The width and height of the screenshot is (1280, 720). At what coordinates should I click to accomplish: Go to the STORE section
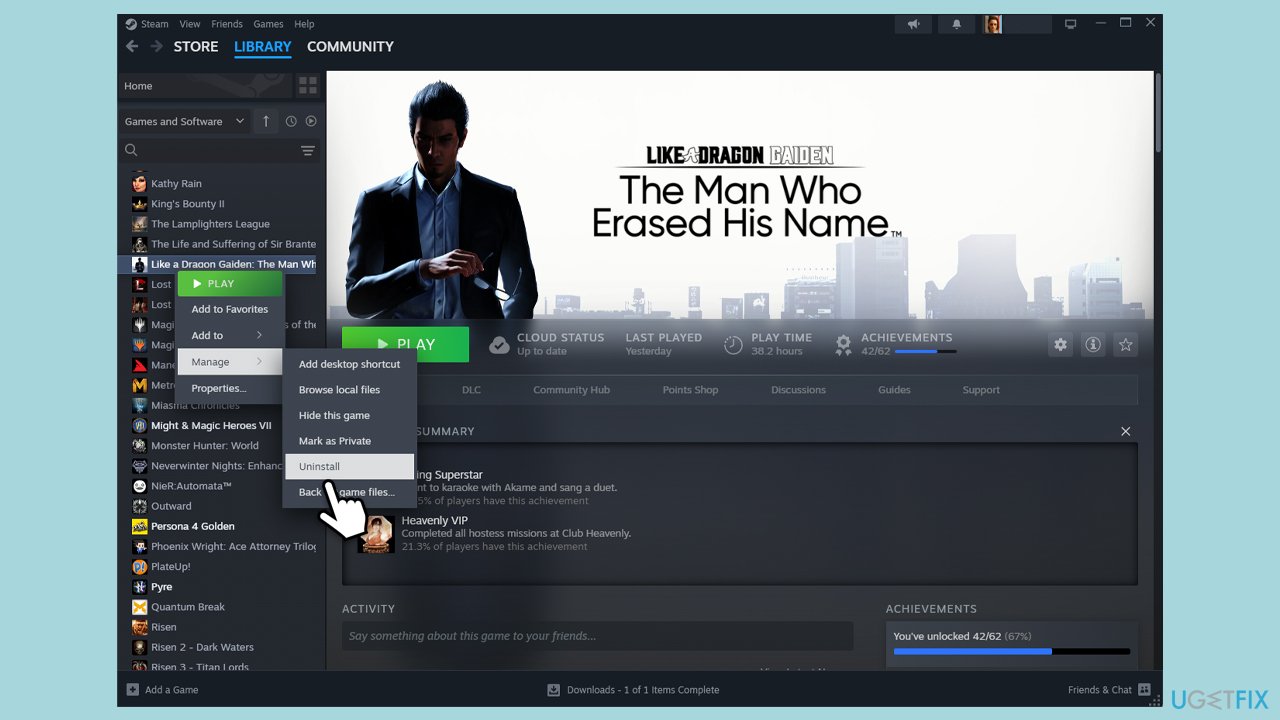[x=196, y=47]
